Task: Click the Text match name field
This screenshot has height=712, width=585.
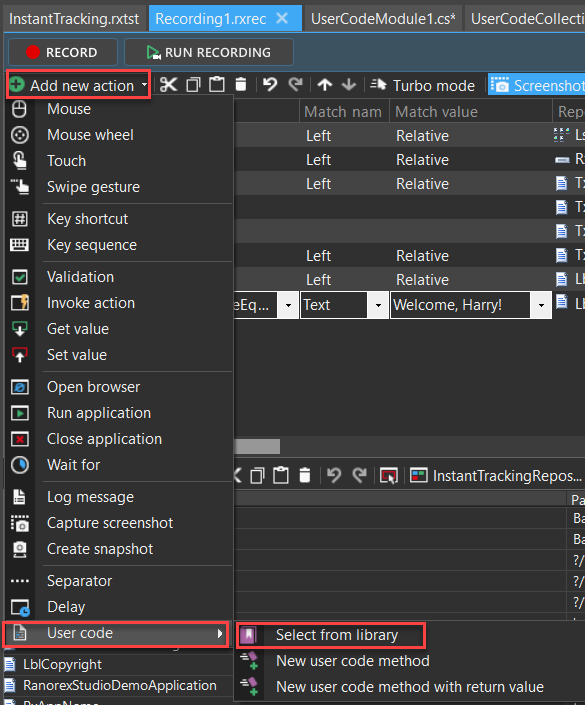Action: pos(333,305)
